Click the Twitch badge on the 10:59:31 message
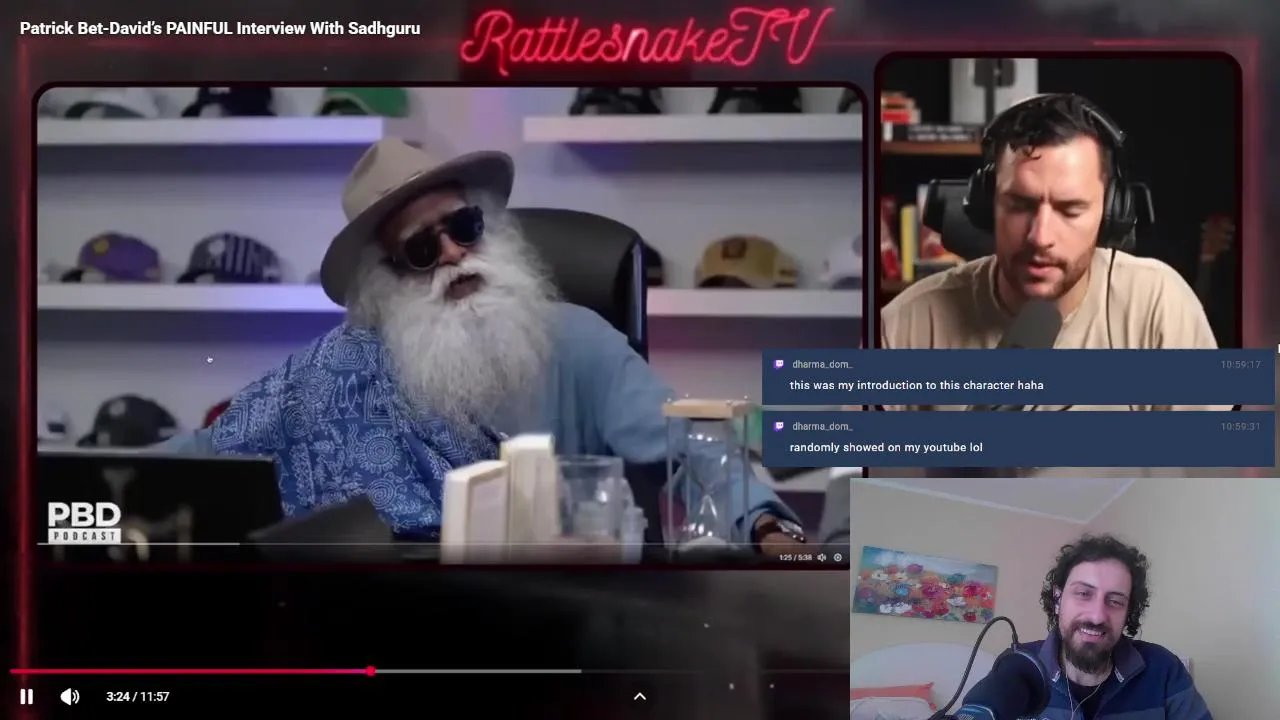The width and height of the screenshot is (1280, 720). [x=779, y=426]
